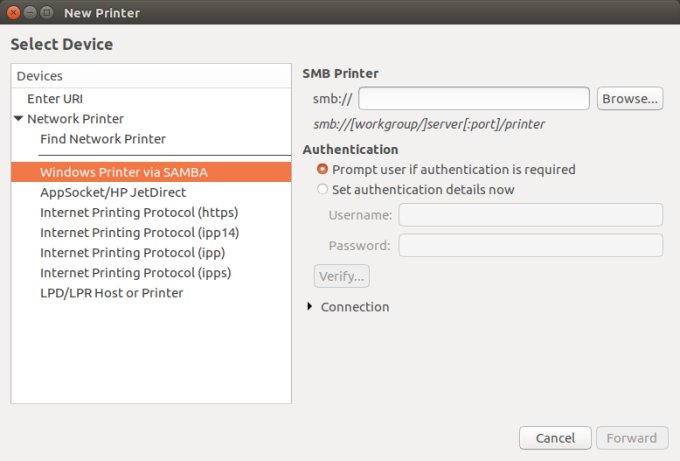Screen dimensions: 680x461
Task: Select prompt user if authentication required
Action: (323, 170)
